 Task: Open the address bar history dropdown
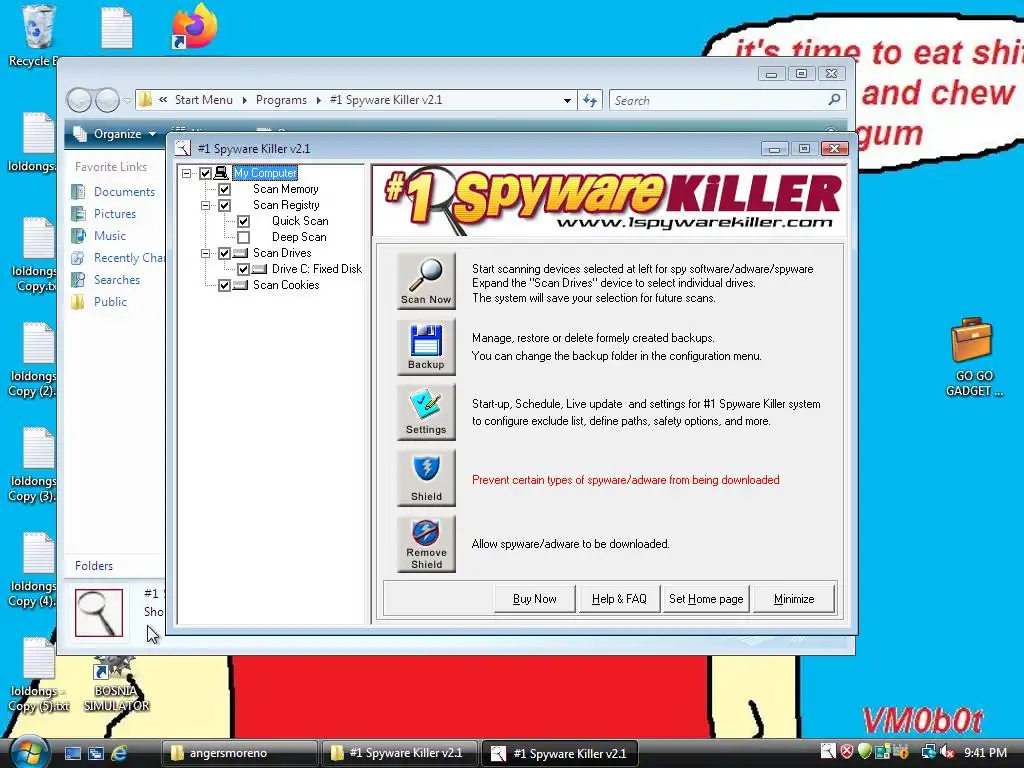(x=567, y=101)
